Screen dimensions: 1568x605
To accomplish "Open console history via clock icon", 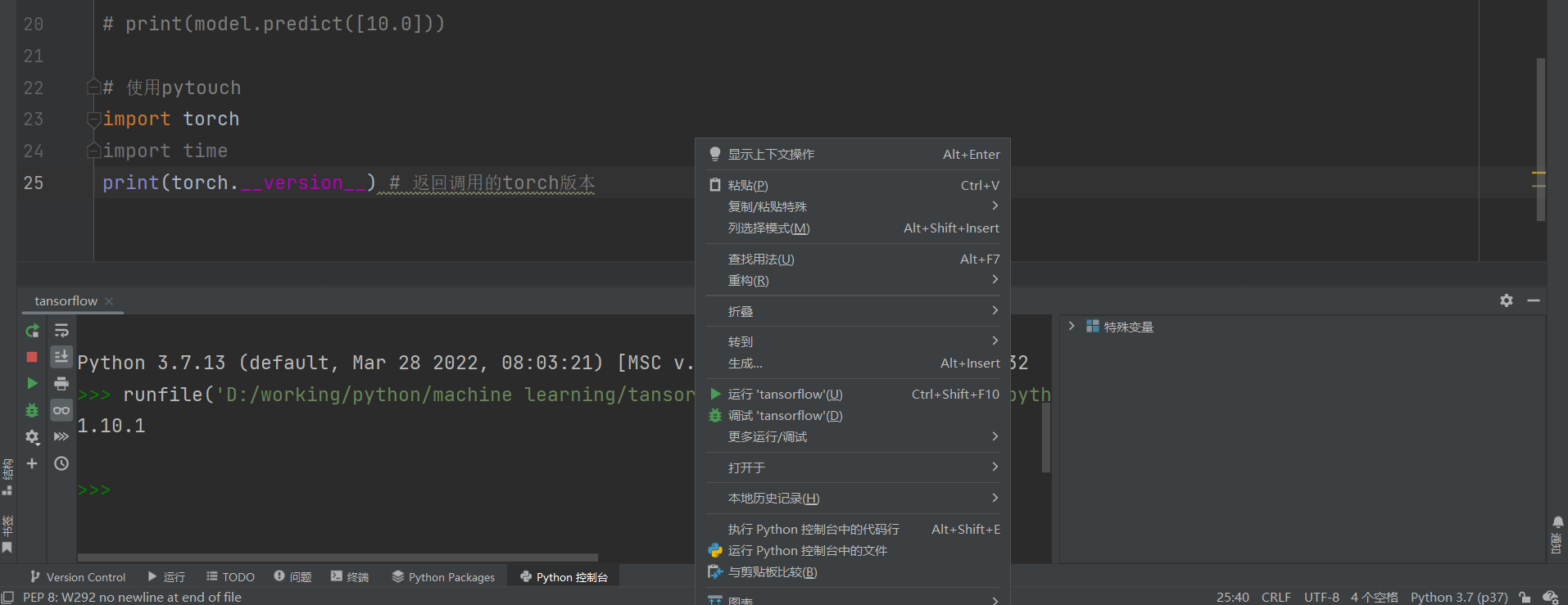I will pyautogui.click(x=61, y=463).
